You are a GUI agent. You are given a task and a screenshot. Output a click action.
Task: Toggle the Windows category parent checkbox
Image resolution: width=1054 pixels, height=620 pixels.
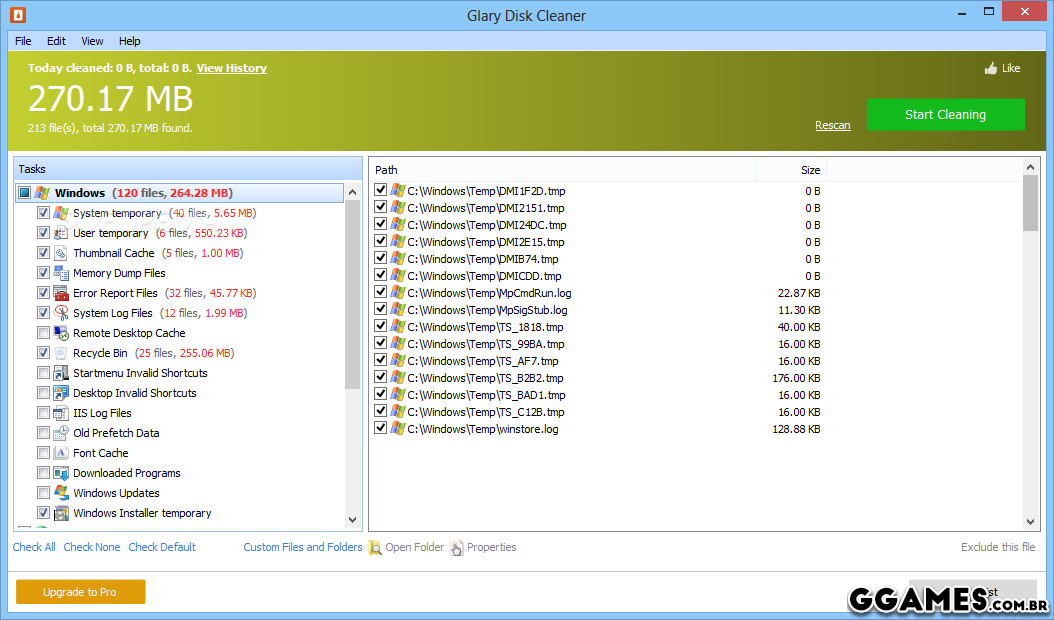click(25, 193)
